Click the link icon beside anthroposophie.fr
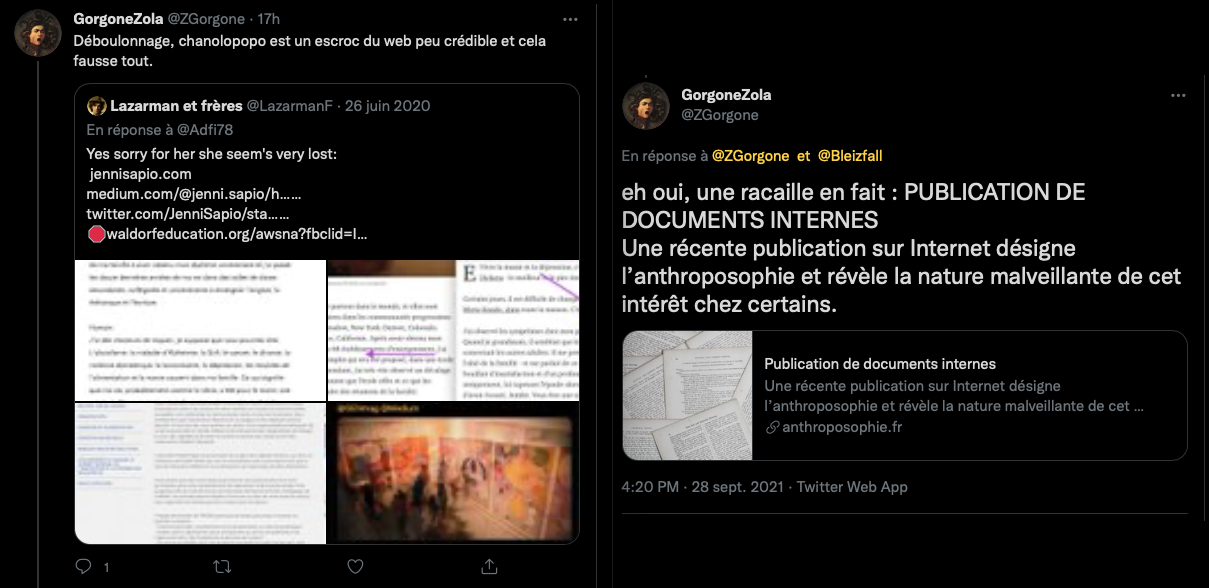 [x=772, y=427]
